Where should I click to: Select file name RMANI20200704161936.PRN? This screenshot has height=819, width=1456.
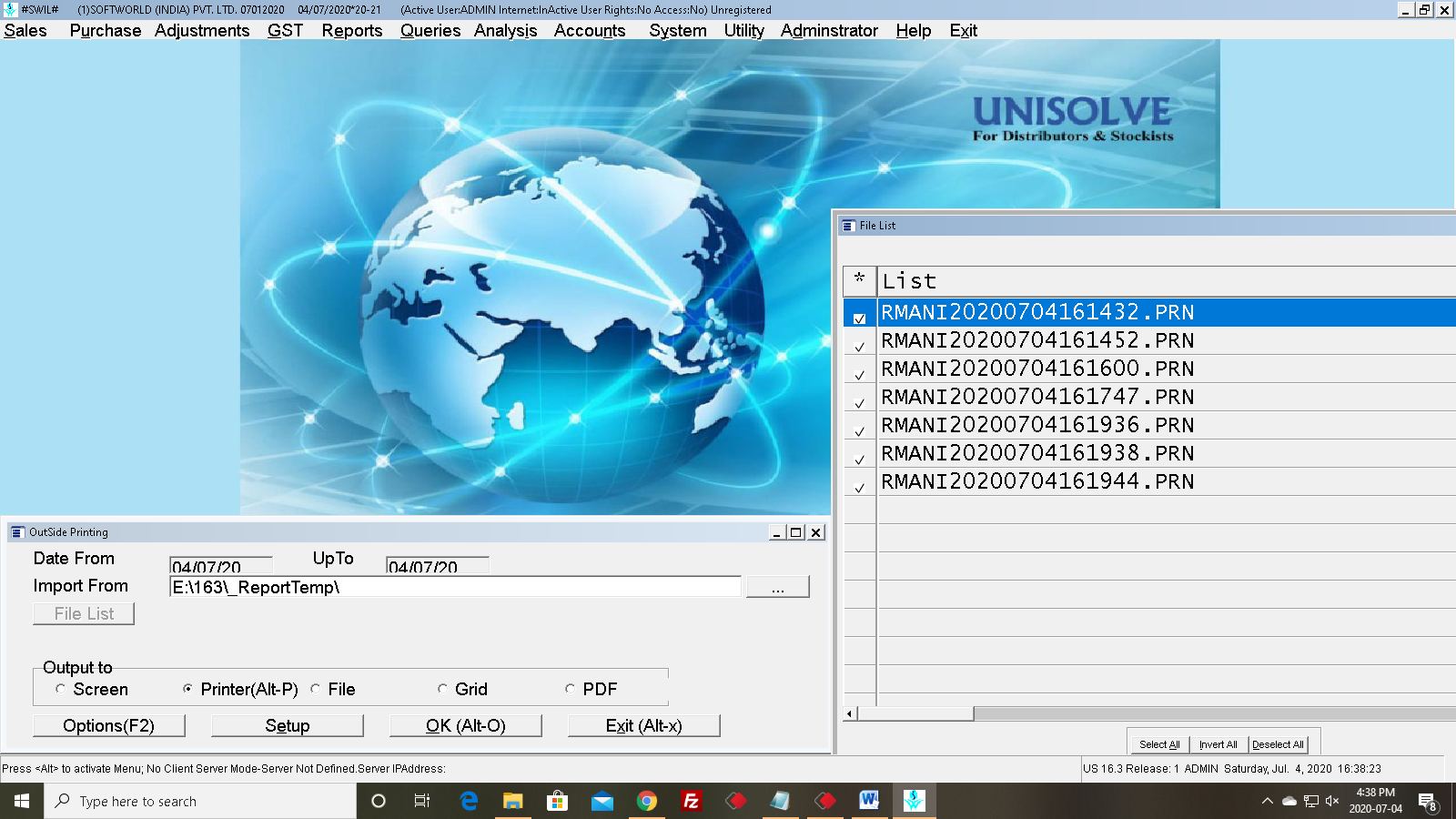pos(1037,425)
